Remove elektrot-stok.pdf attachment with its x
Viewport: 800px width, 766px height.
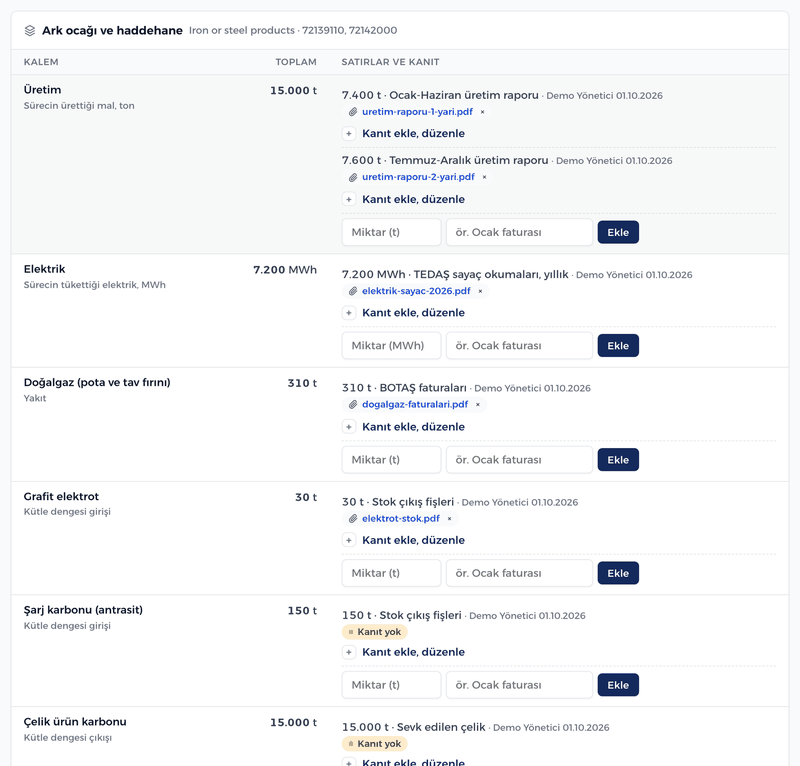coord(449,518)
